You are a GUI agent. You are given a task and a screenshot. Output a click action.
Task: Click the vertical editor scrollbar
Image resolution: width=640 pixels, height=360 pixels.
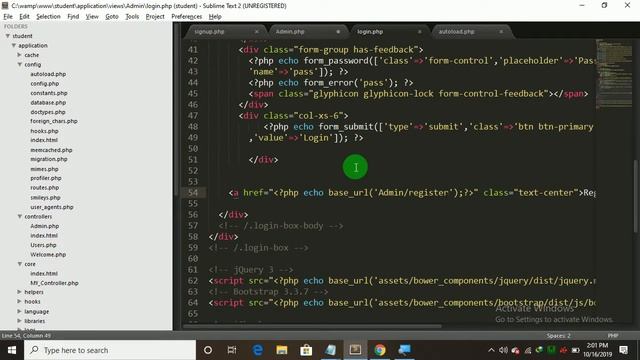coord(635,196)
